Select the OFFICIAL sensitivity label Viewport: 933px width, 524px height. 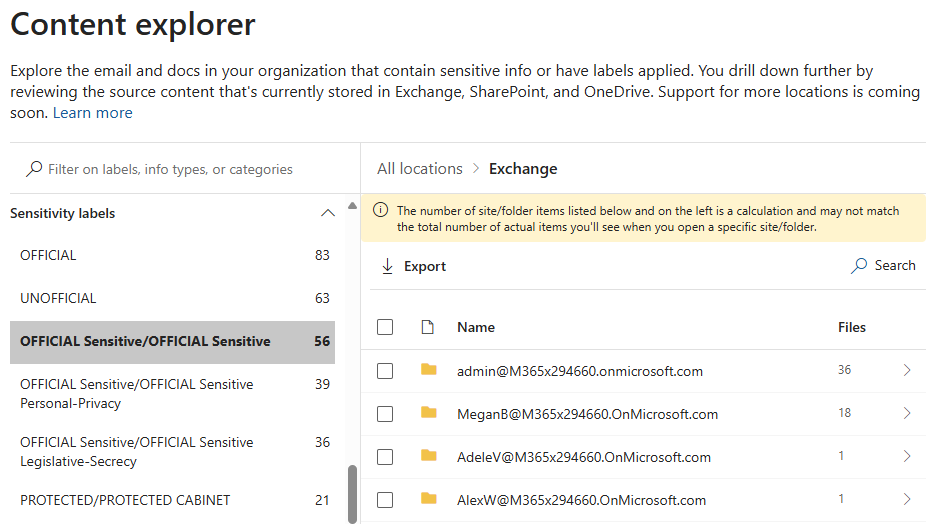tap(173, 255)
